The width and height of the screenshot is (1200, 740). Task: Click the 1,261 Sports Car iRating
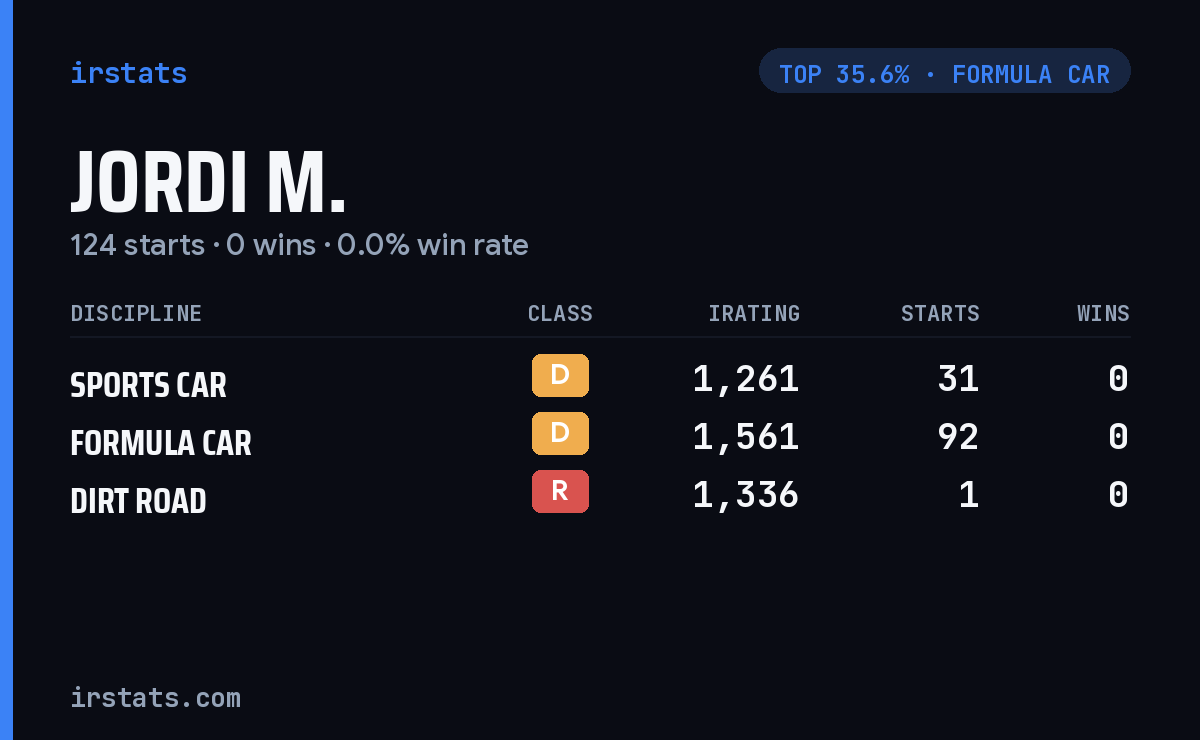746,379
